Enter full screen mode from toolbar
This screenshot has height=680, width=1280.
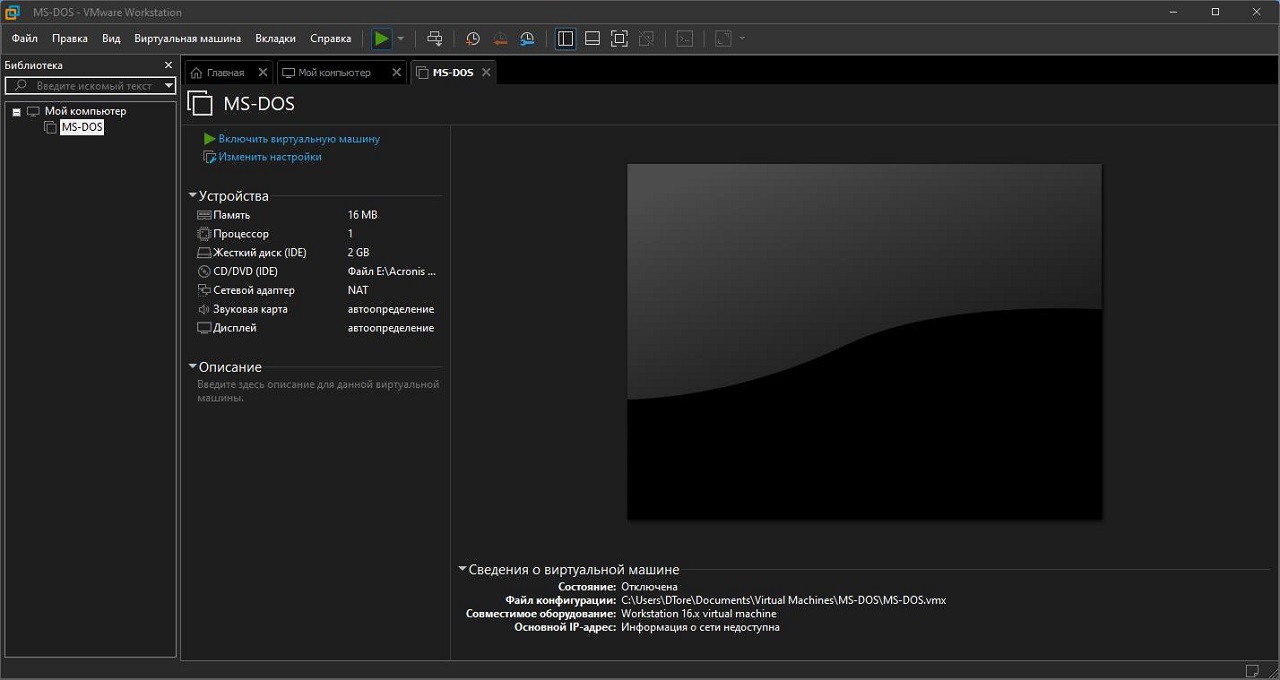click(x=619, y=39)
